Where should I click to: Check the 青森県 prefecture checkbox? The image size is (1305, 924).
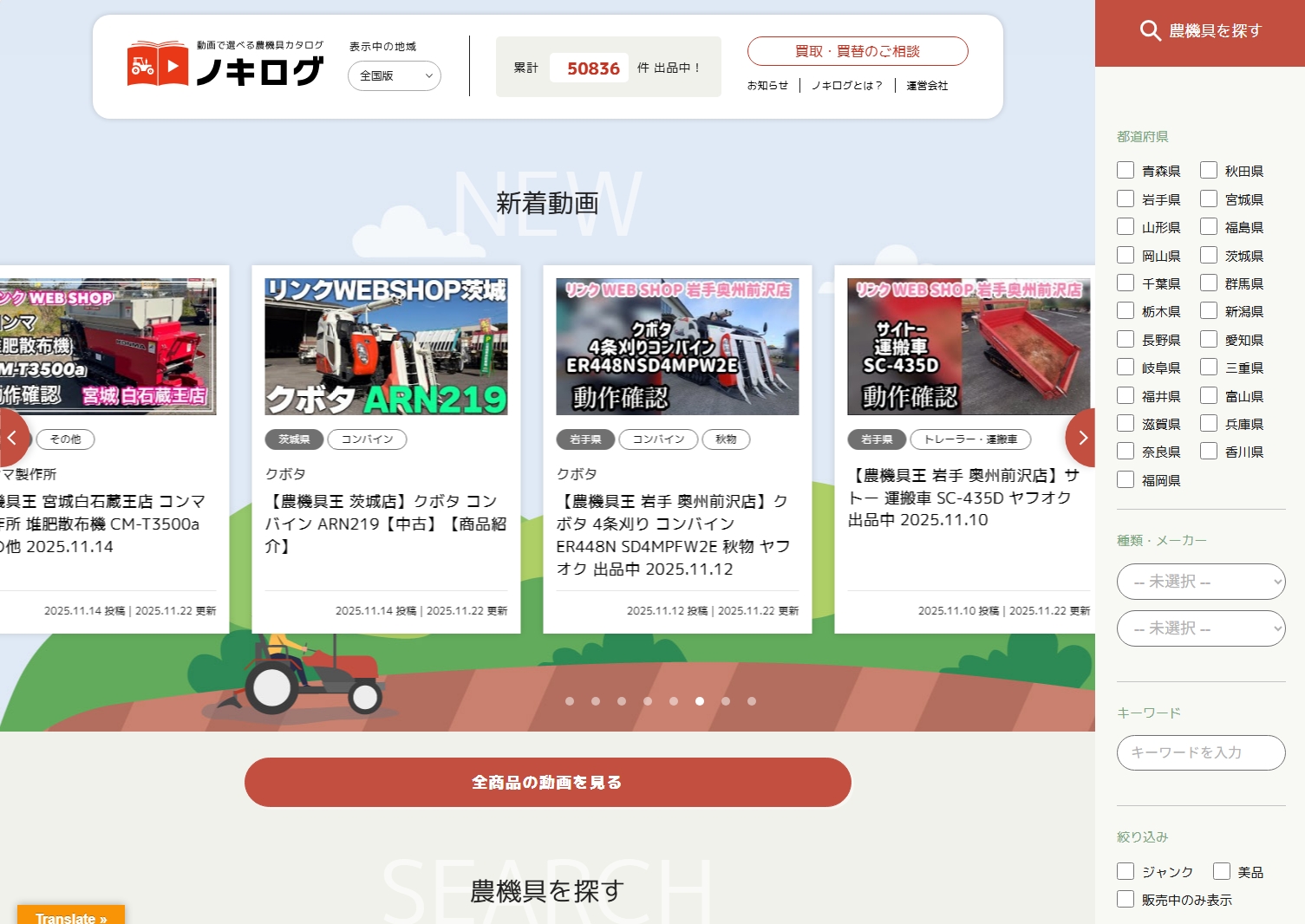[1126, 170]
